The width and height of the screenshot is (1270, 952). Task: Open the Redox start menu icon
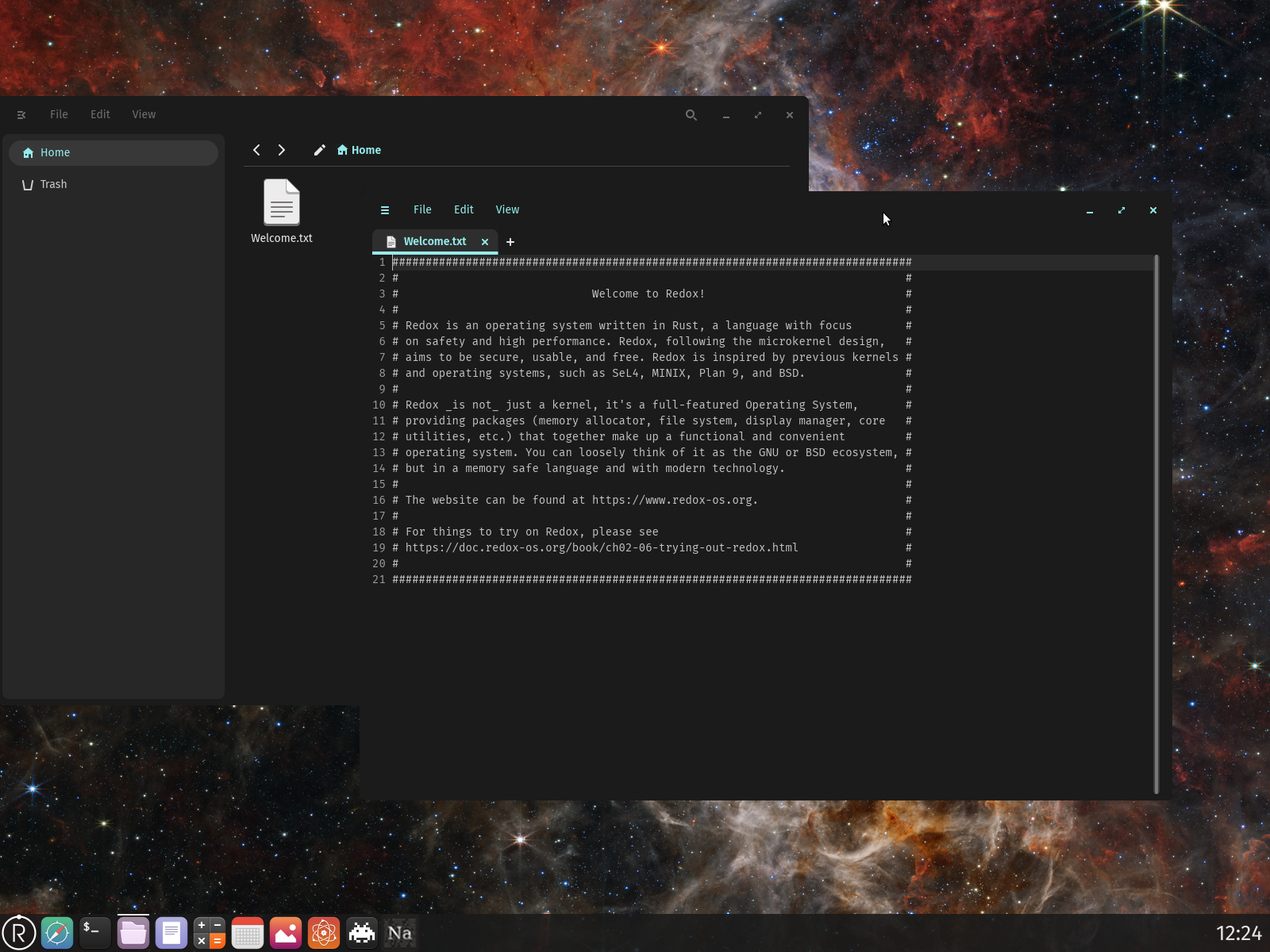point(19,933)
